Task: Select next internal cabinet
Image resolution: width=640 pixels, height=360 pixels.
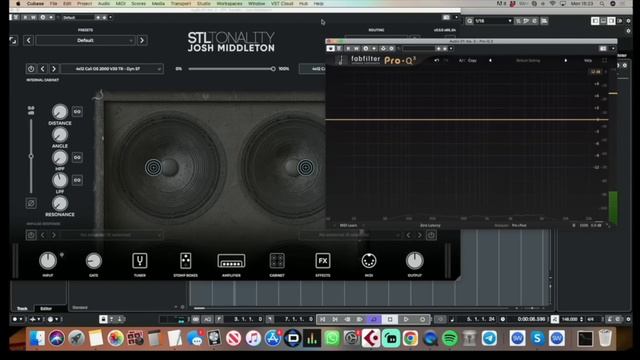Action: click(53, 69)
